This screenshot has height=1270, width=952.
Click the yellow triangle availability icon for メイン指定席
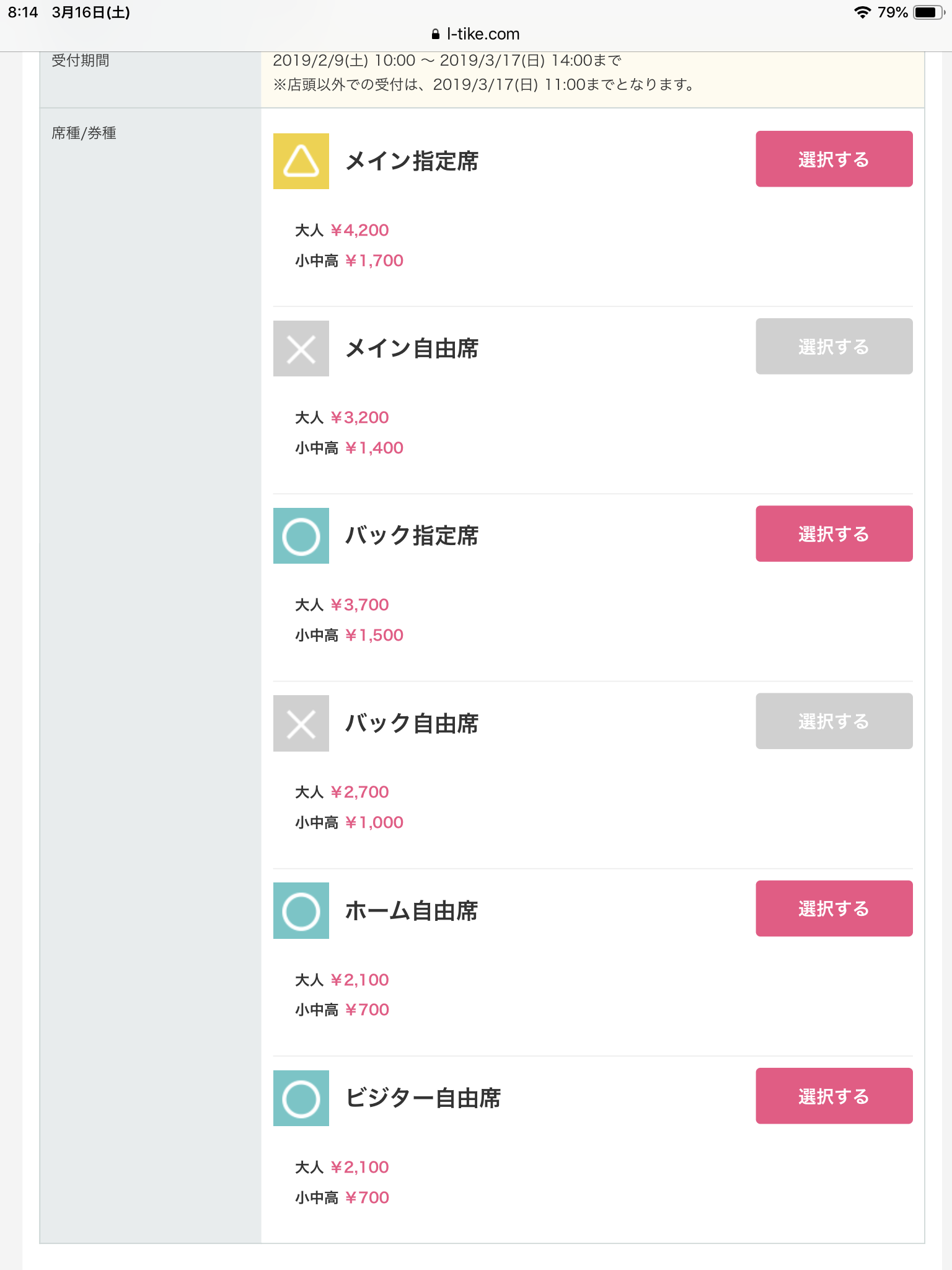click(x=301, y=161)
